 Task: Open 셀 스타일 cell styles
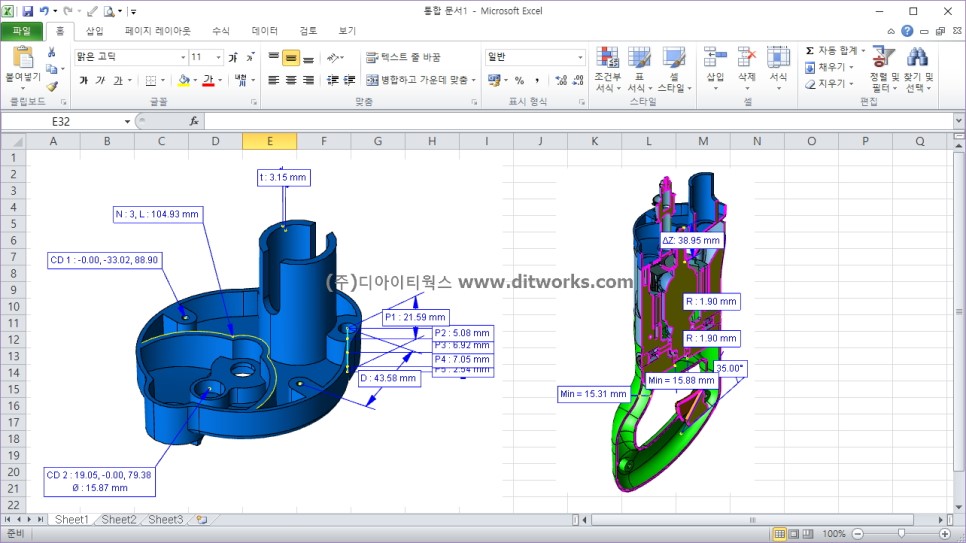[674, 69]
